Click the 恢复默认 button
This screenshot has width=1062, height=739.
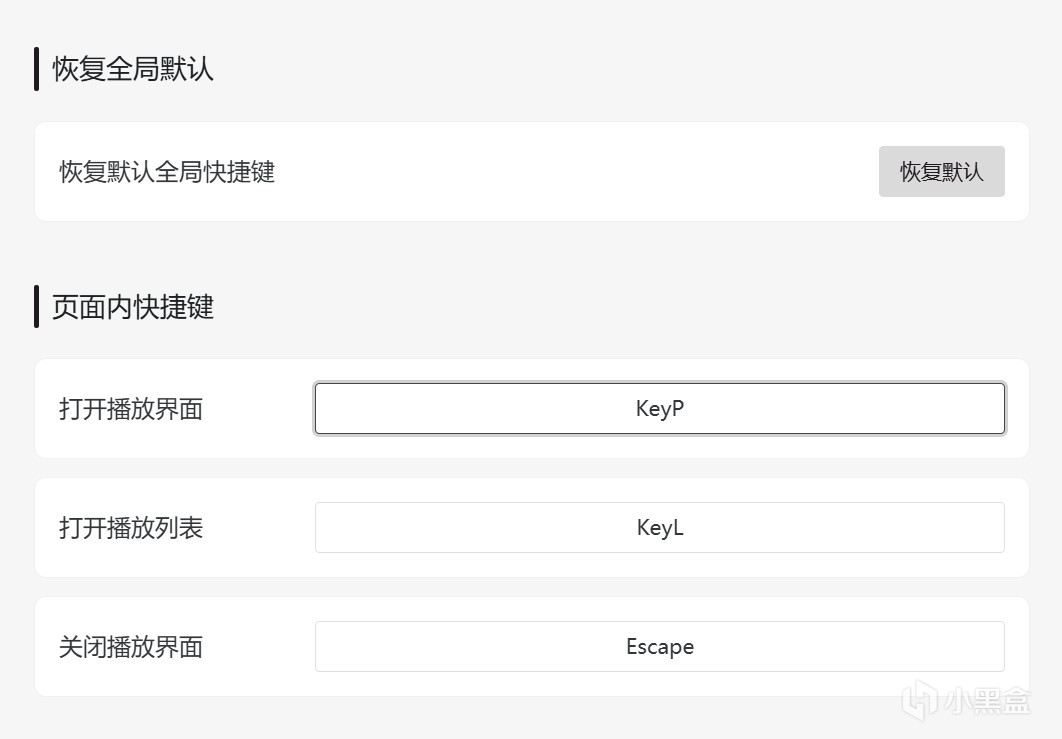tap(941, 172)
